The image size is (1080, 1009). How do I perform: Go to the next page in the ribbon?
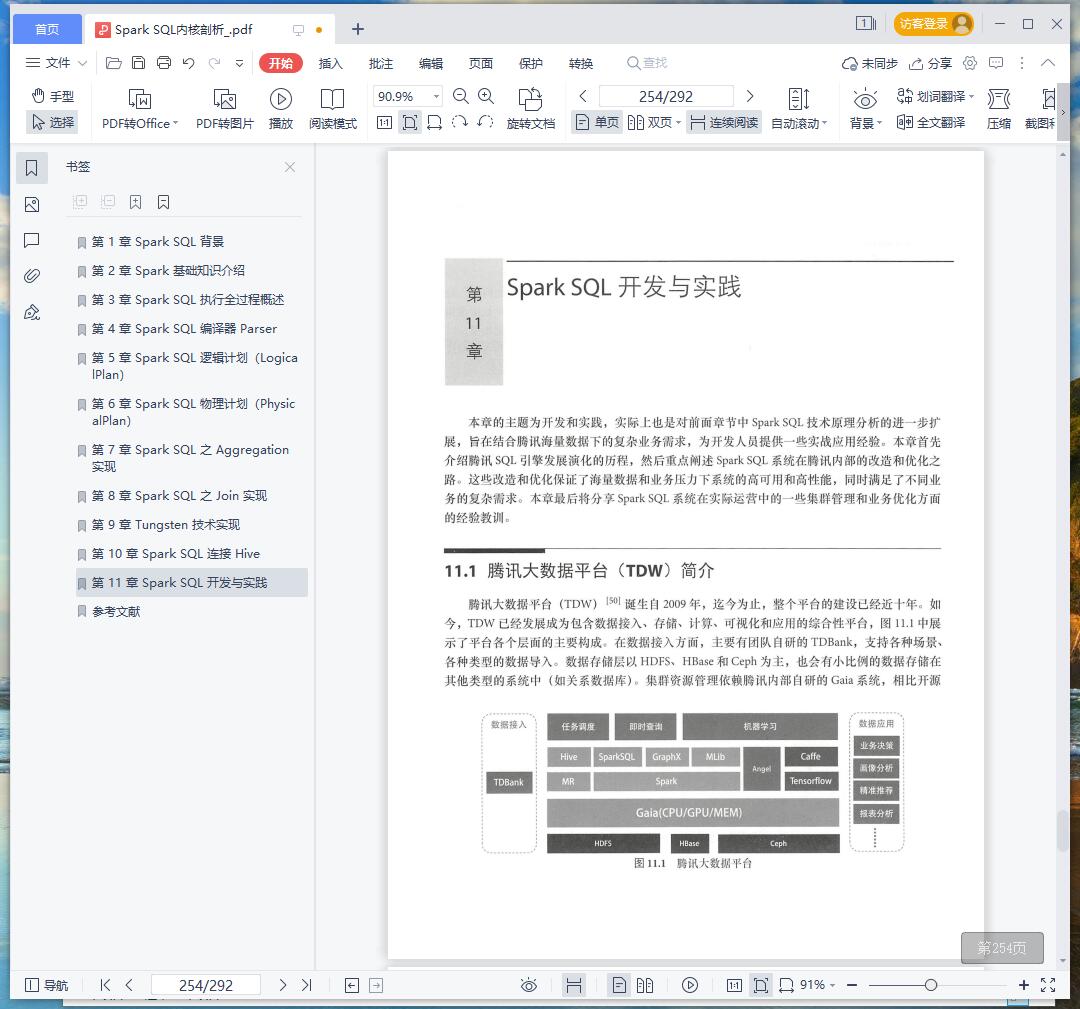coord(750,96)
